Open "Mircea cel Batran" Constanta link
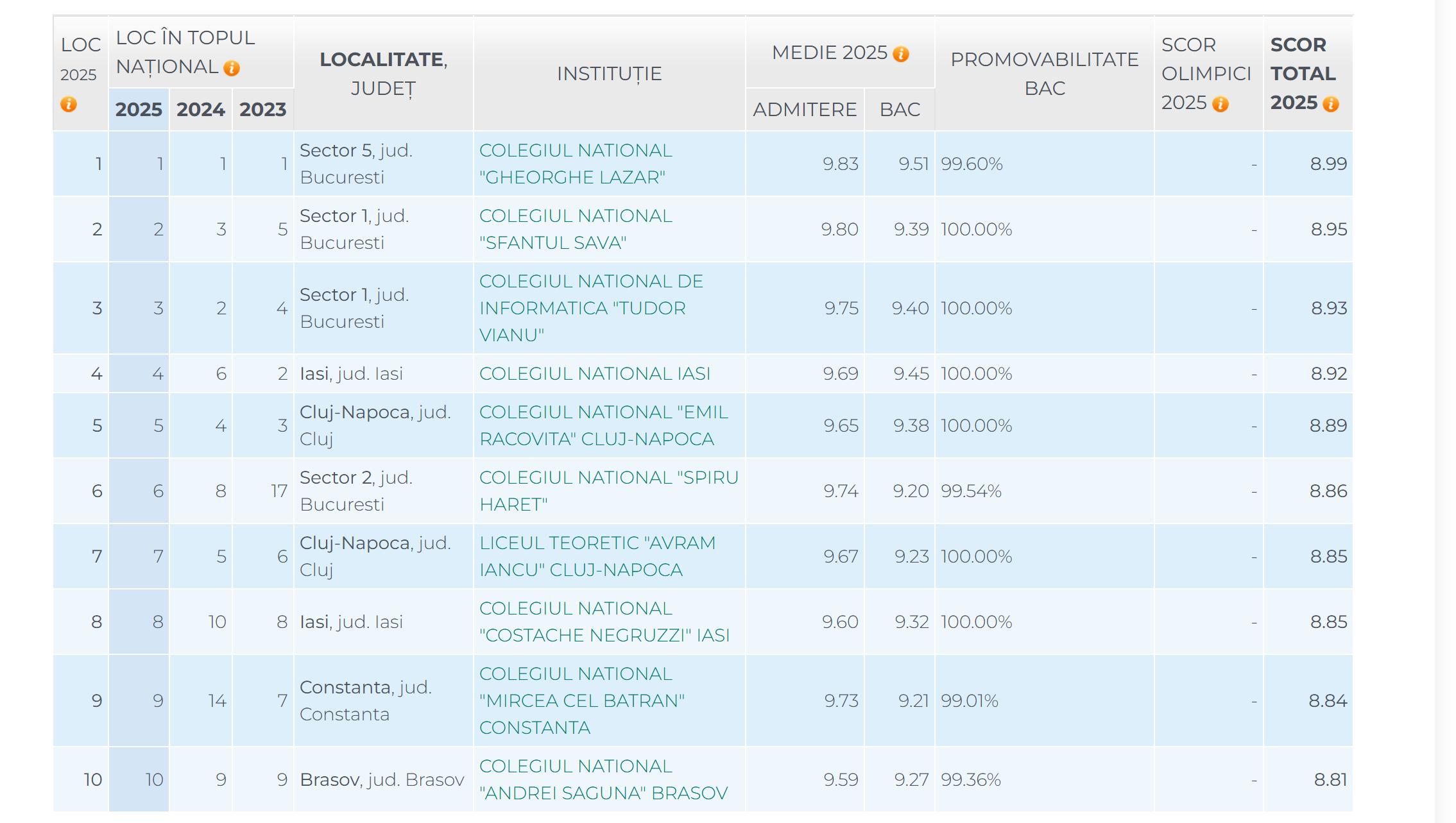The width and height of the screenshot is (1456, 823). click(x=581, y=700)
